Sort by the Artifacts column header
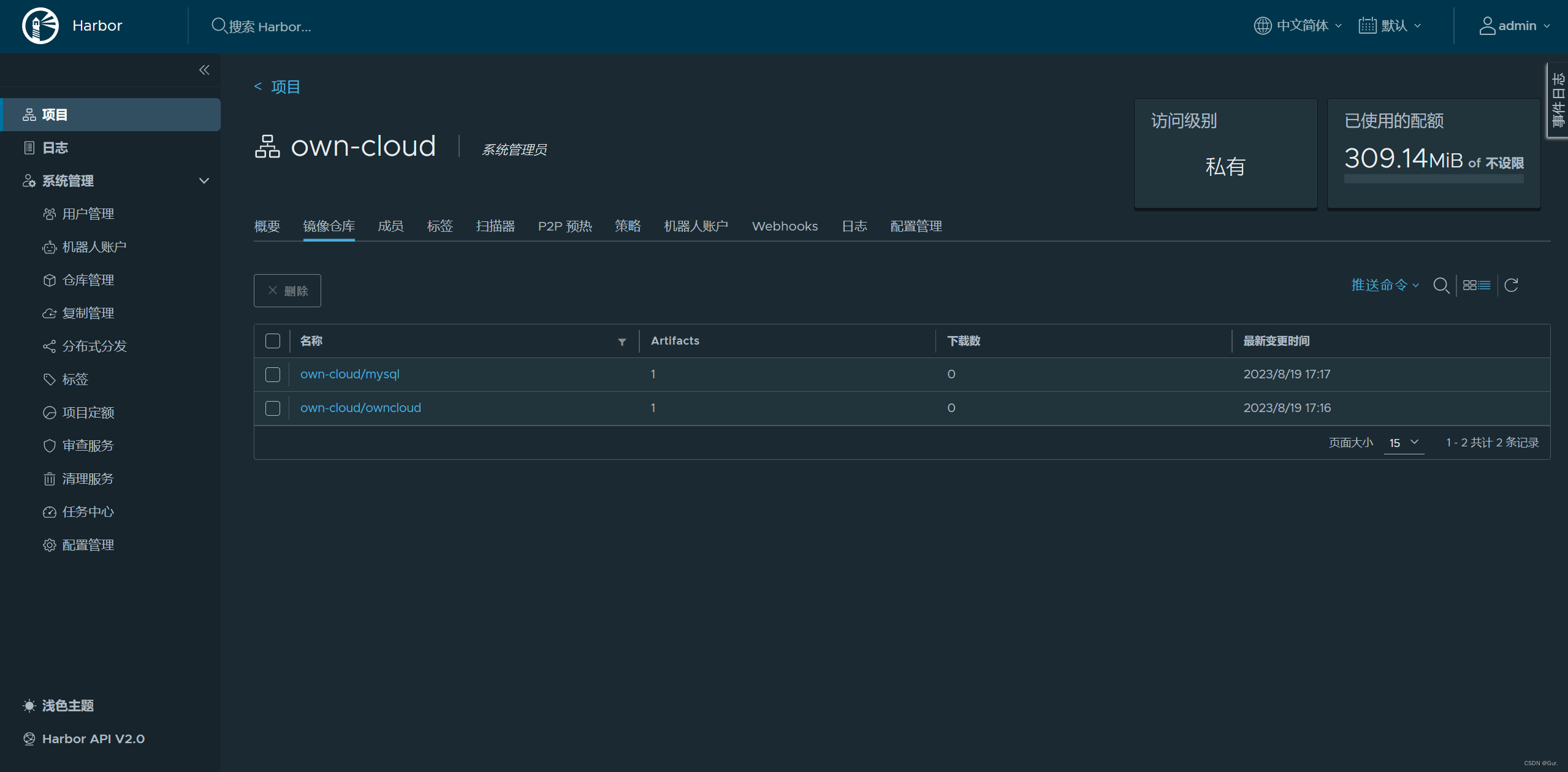The height and width of the screenshot is (772, 1568). [x=675, y=341]
